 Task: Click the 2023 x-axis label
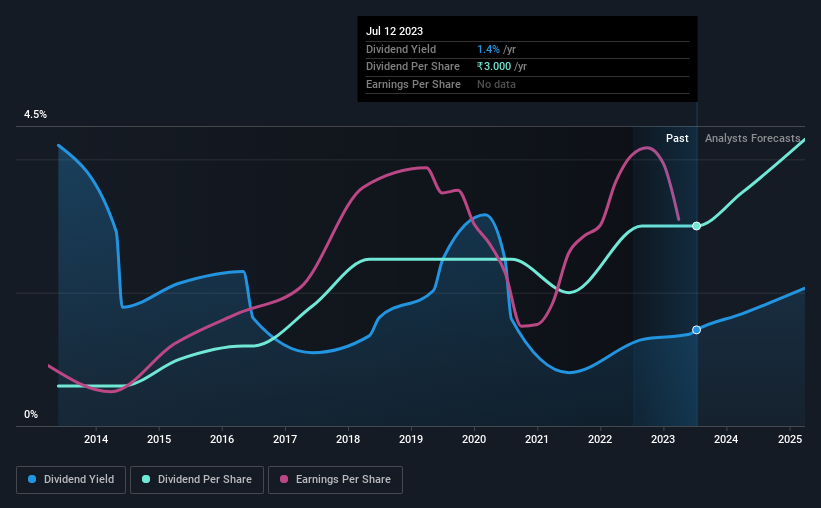click(663, 439)
